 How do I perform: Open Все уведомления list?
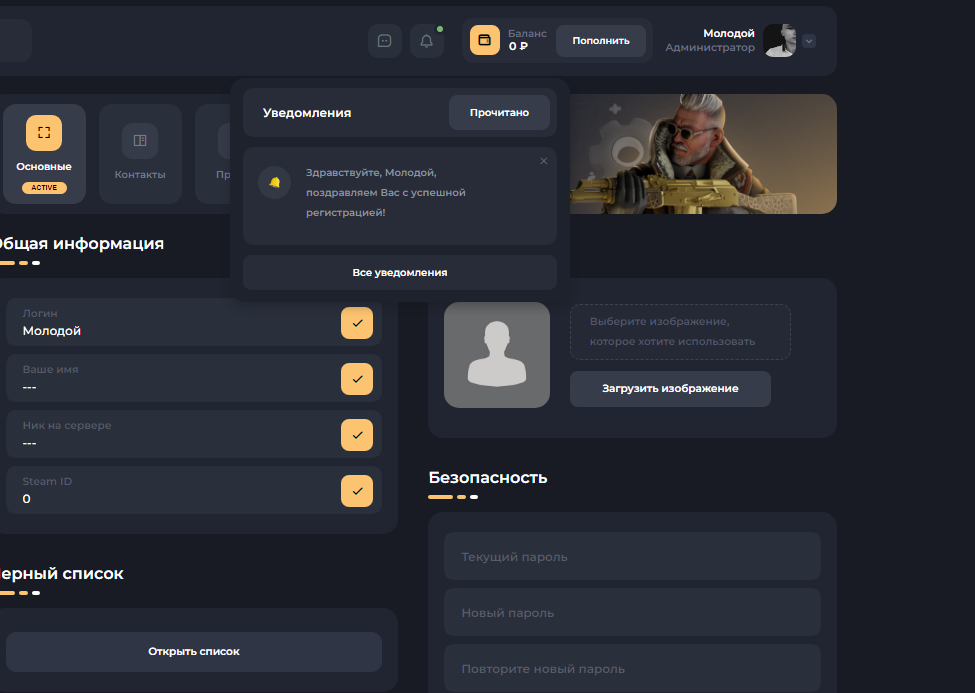click(x=400, y=272)
